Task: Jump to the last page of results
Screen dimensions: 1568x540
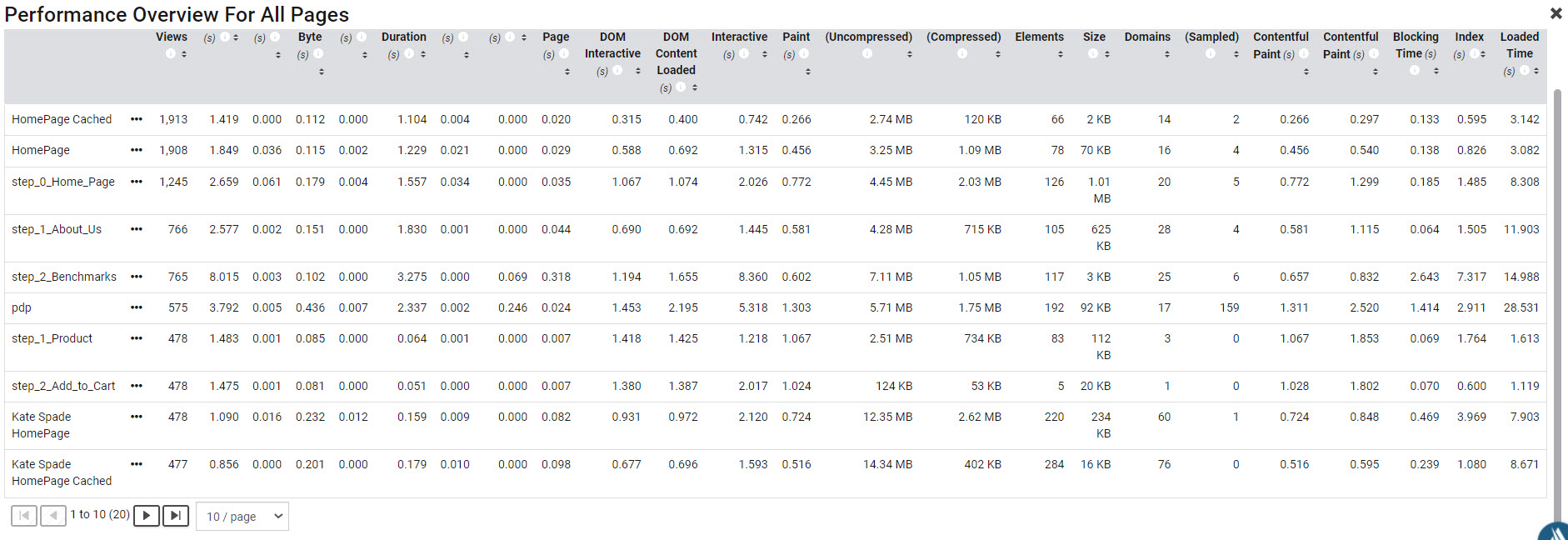Action: (x=176, y=516)
